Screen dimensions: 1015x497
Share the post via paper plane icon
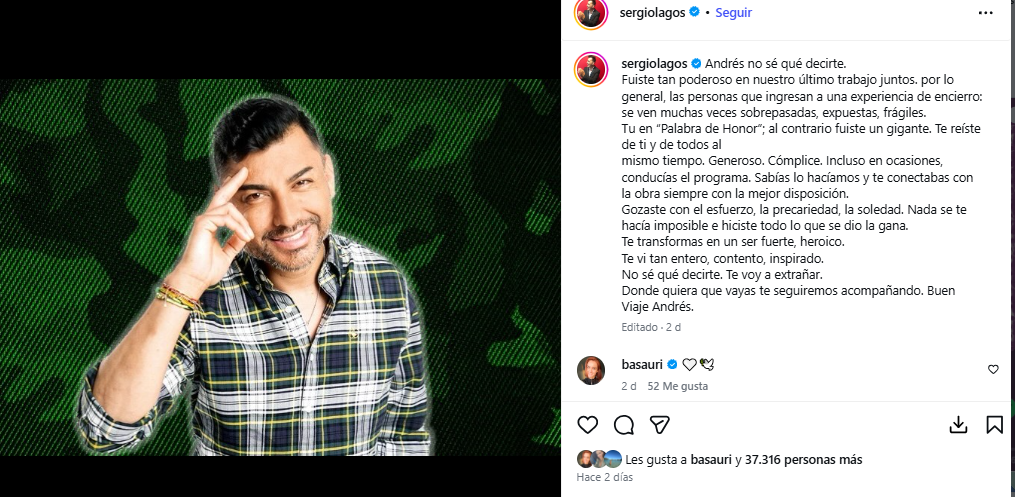pos(660,425)
